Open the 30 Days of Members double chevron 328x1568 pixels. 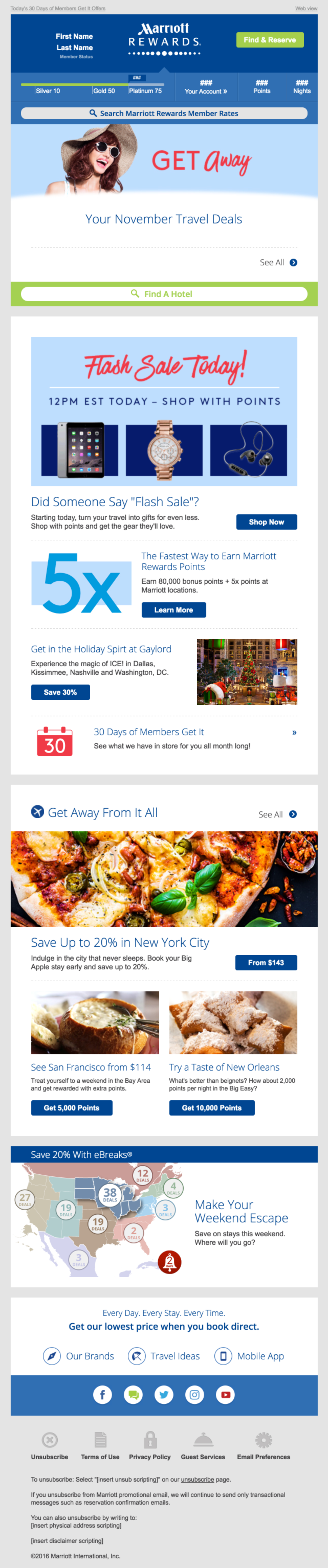(294, 732)
